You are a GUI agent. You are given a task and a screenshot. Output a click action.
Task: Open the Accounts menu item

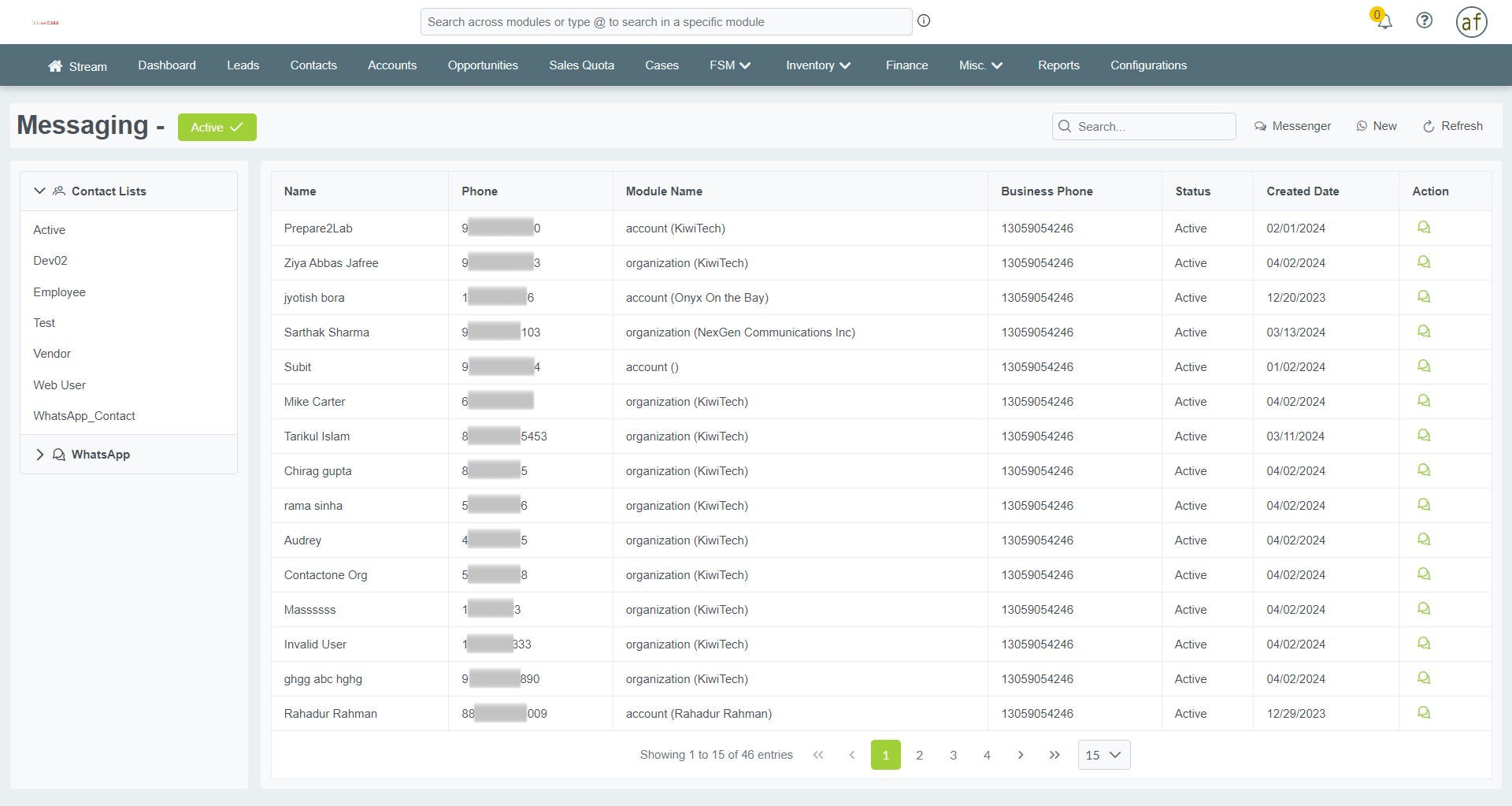[x=392, y=65]
